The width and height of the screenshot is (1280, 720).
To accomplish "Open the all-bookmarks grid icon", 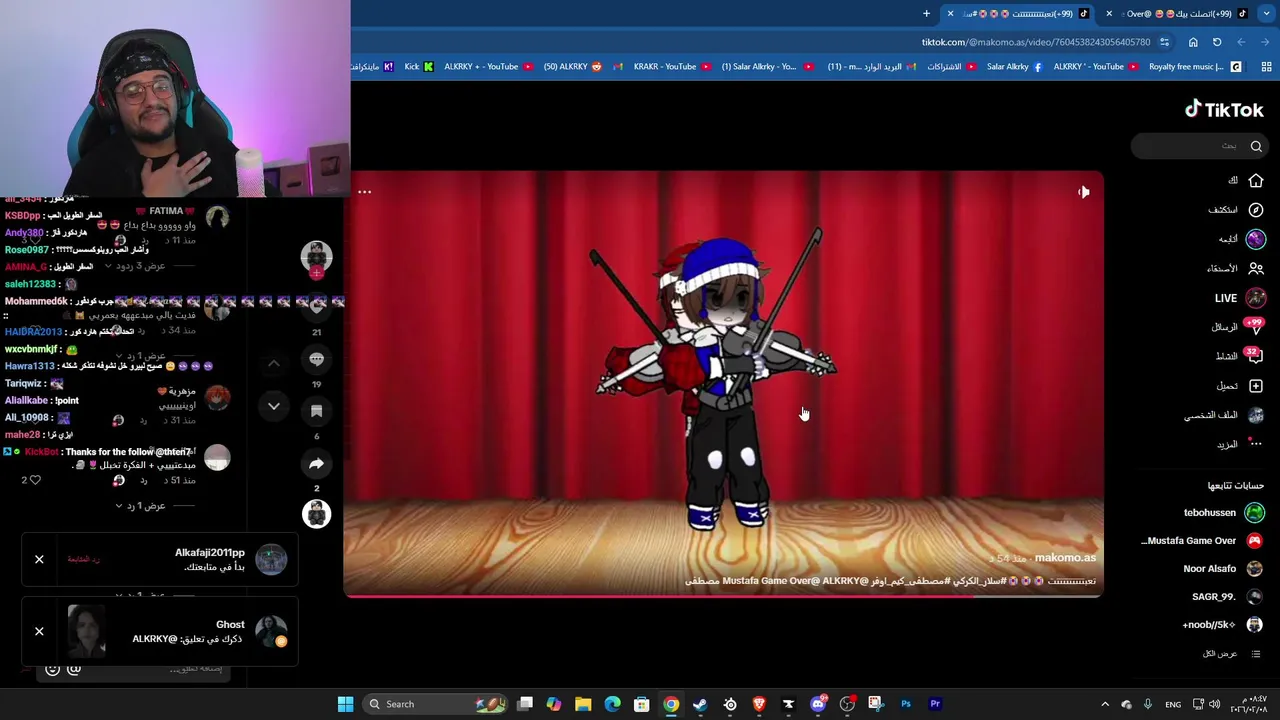I will [x=1266, y=67].
